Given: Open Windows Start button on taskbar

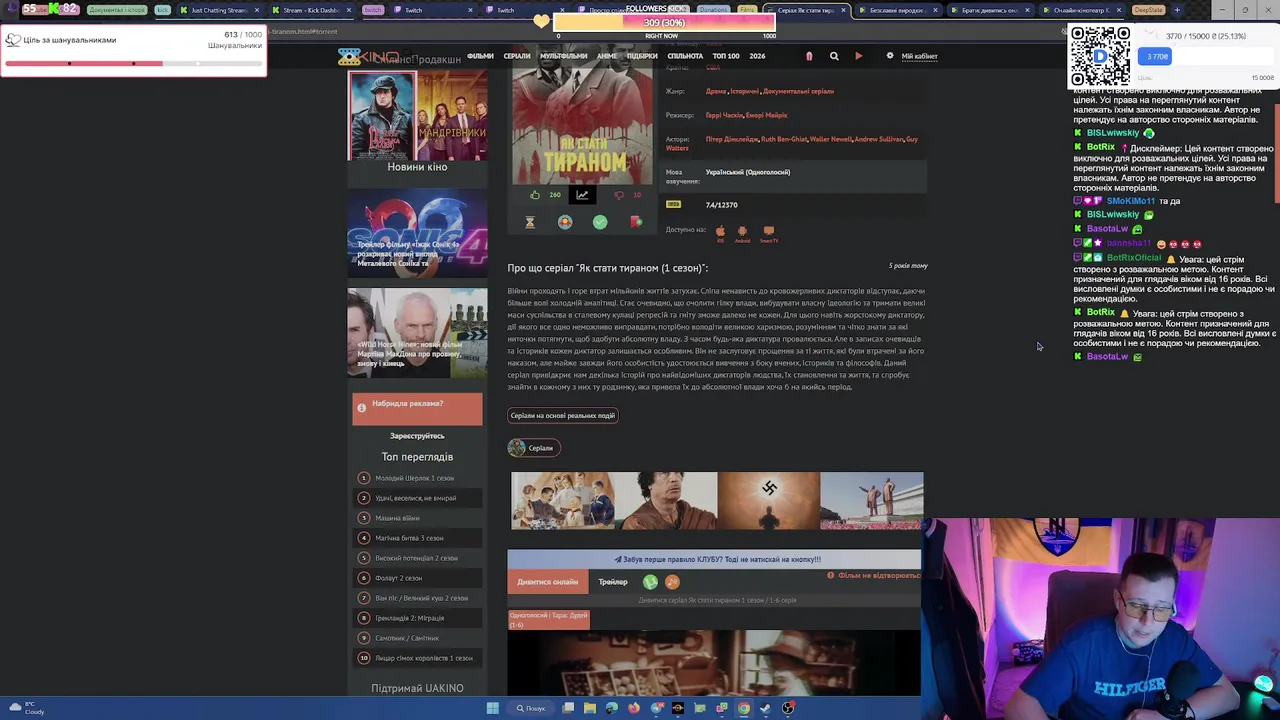Looking at the screenshot, I should [x=492, y=708].
